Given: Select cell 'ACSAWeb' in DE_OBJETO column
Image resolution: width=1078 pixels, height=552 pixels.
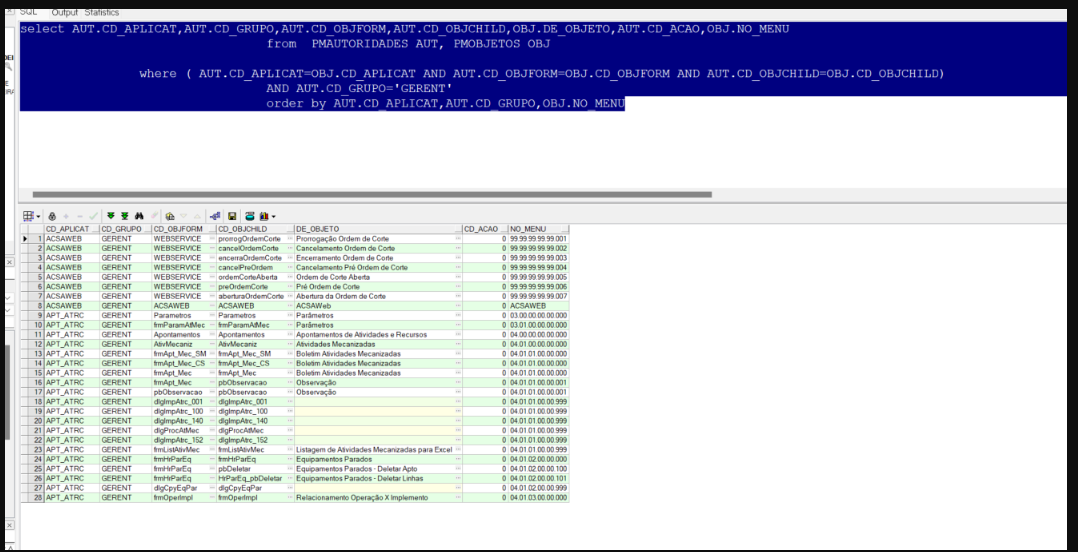Looking at the screenshot, I should [x=378, y=305].
